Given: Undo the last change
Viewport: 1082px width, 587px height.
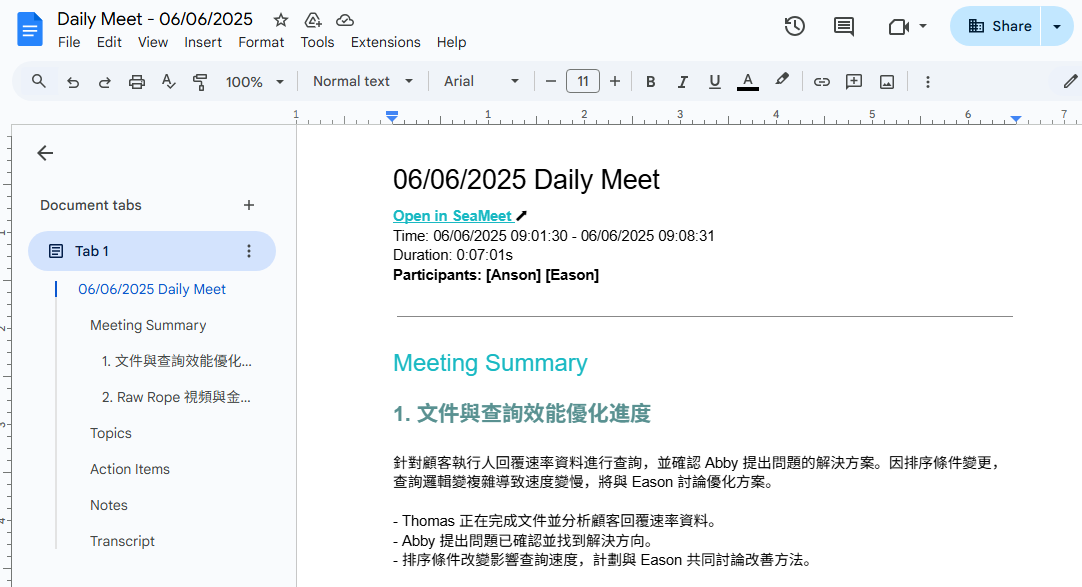Looking at the screenshot, I should (x=72, y=81).
